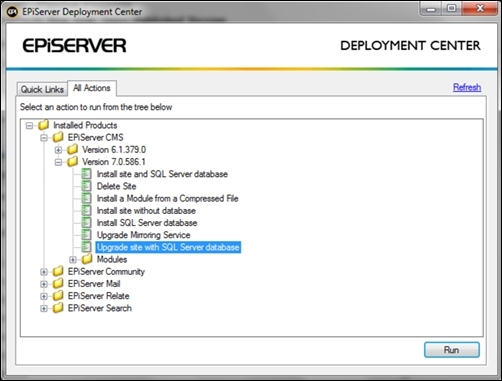This screenshot has width=502, height=381.
Task: Maximize the Deployment Center window
Action: point(452,9)
